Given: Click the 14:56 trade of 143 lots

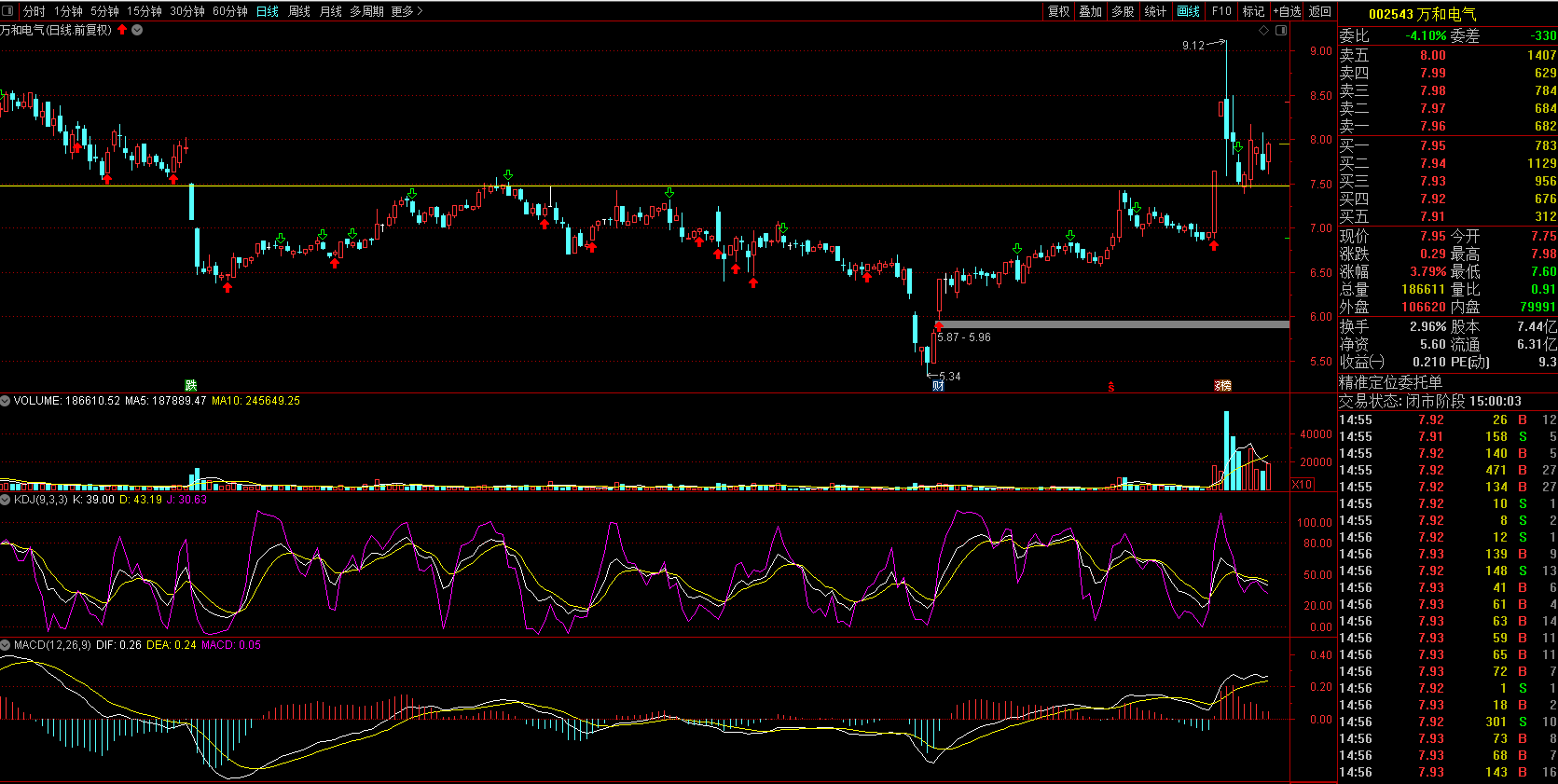Looking at the screenshot, I should (x=1447, y=772).
